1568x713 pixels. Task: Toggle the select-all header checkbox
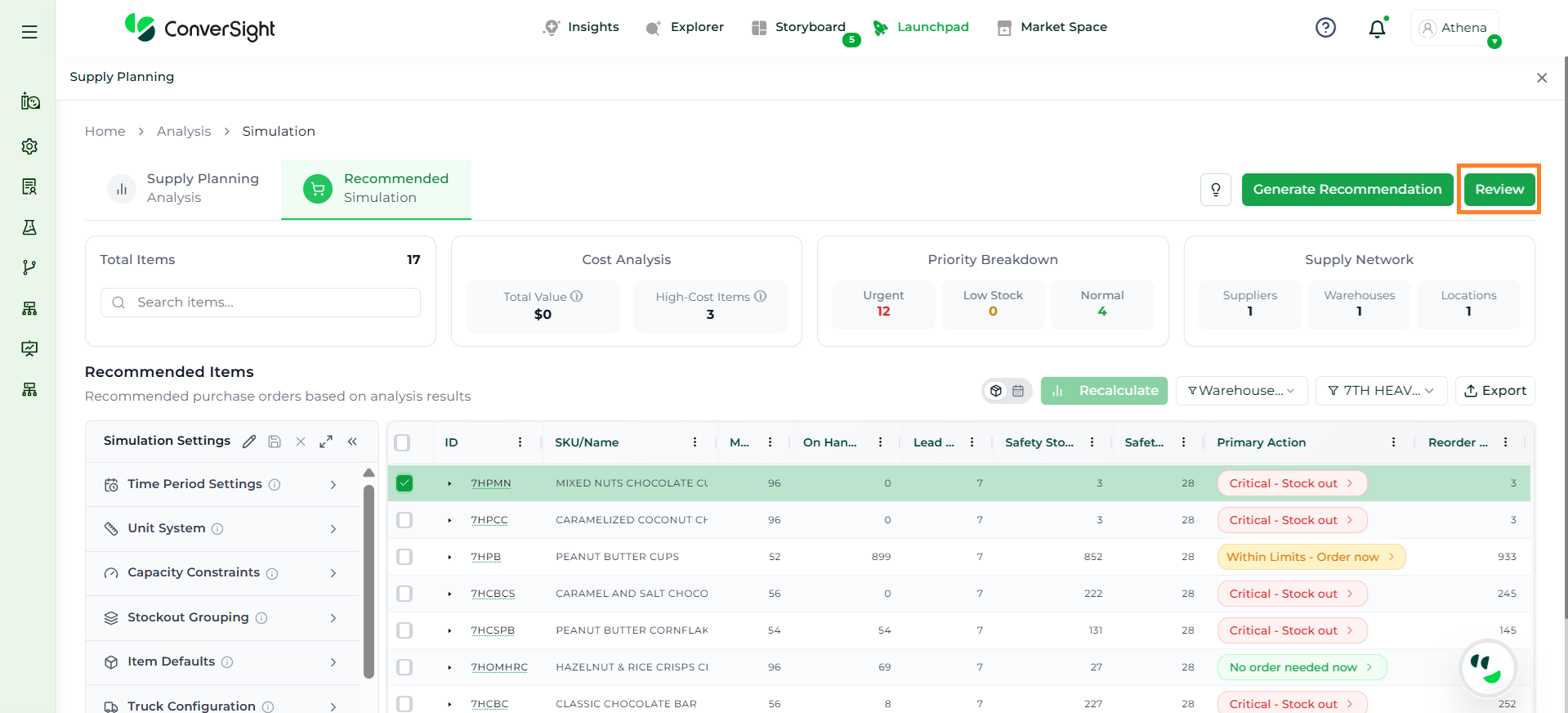pyautogui.click(x=402, y=442)
